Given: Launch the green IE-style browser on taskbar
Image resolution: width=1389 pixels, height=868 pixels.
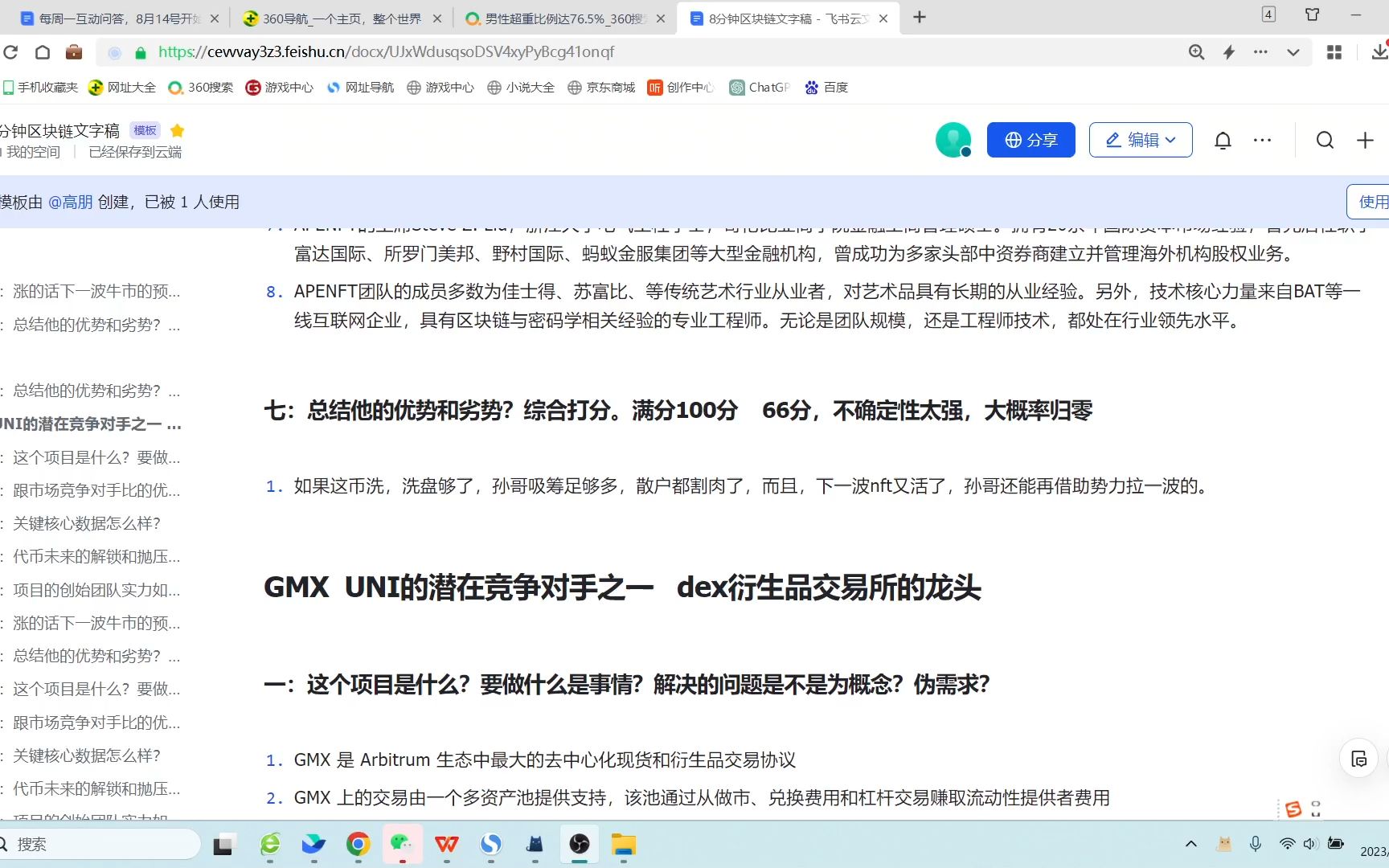Looking at the screenshot, I should coord(270,844).
